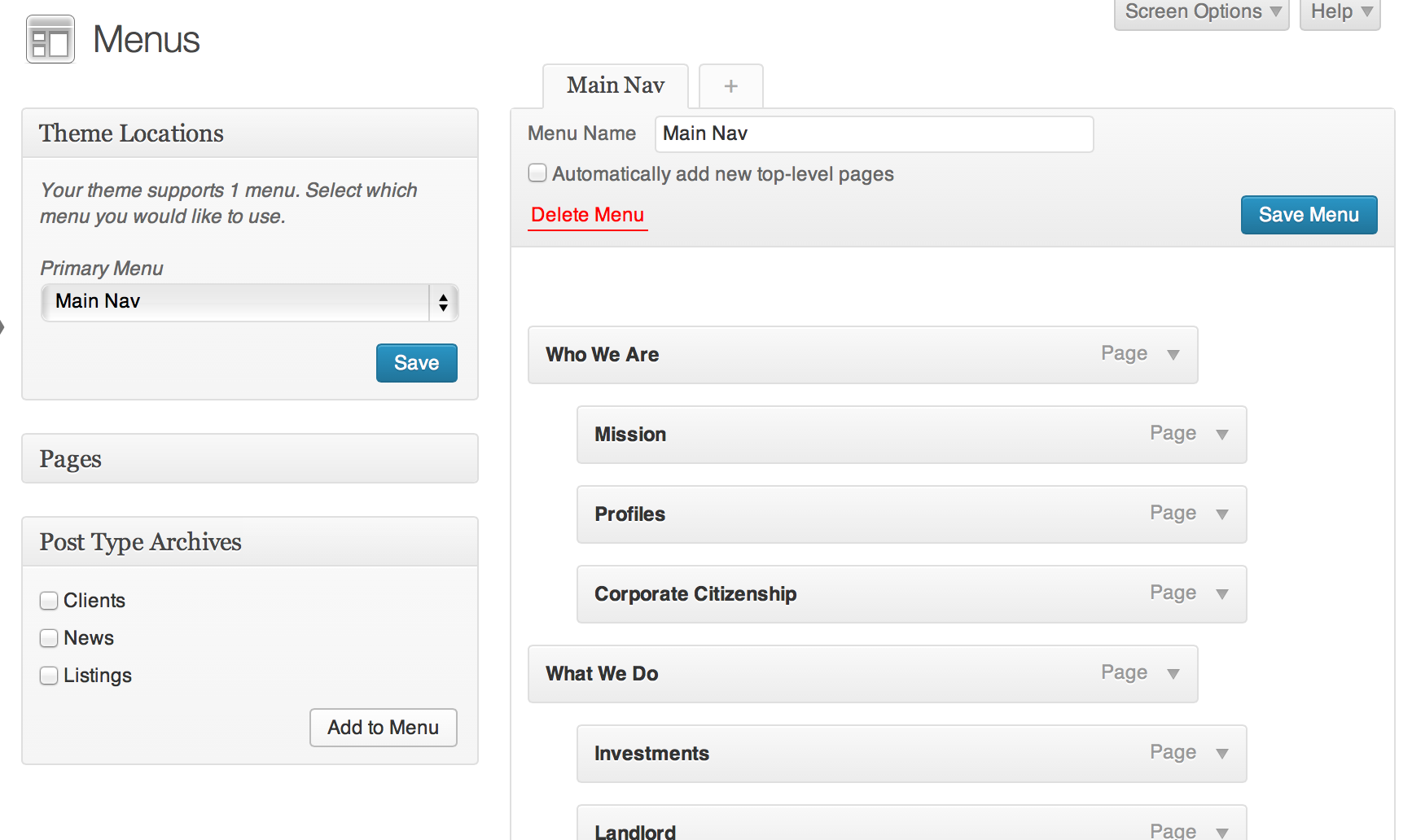Click the Menus page icon

50,40
